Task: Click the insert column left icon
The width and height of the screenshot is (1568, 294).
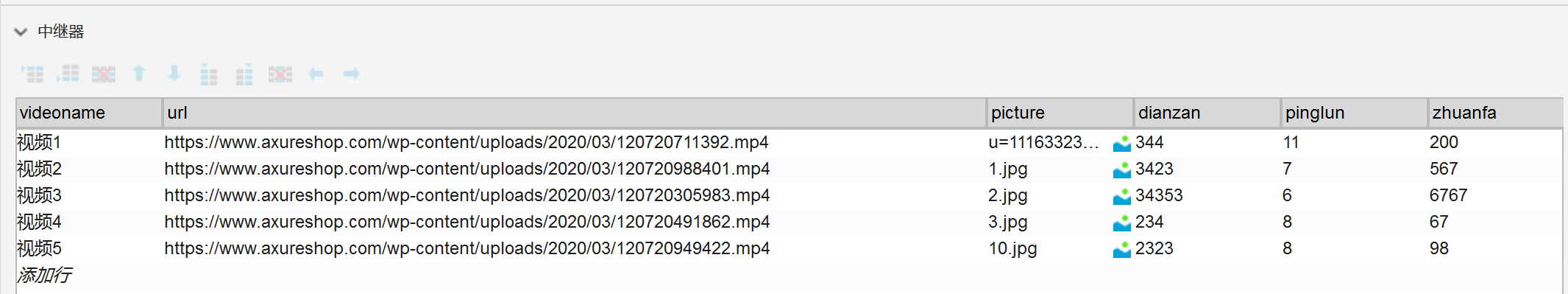Action: coord(209,74)
